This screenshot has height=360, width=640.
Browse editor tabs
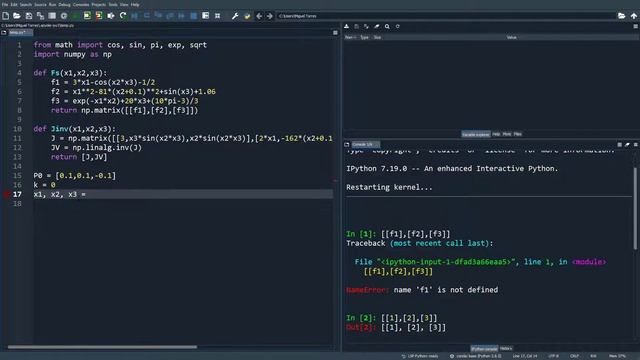pyautogui.click(x=4, y=33)
